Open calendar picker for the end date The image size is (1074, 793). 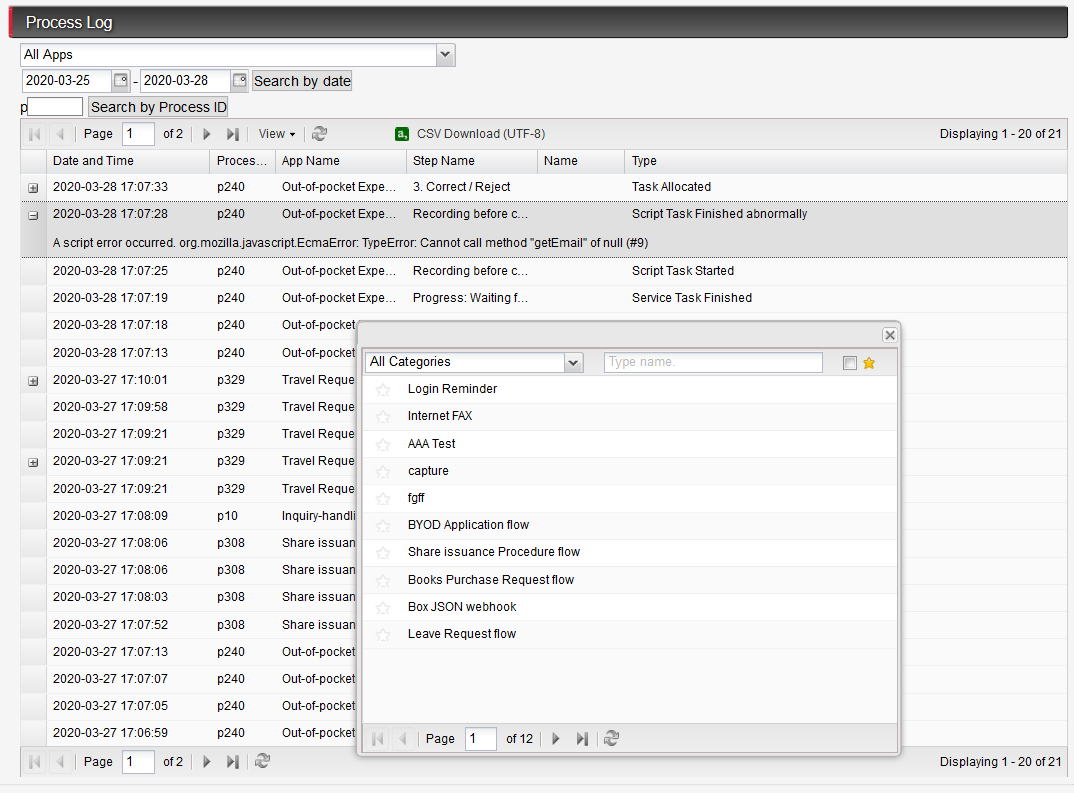pyautogui.click(x=239, y=80)
